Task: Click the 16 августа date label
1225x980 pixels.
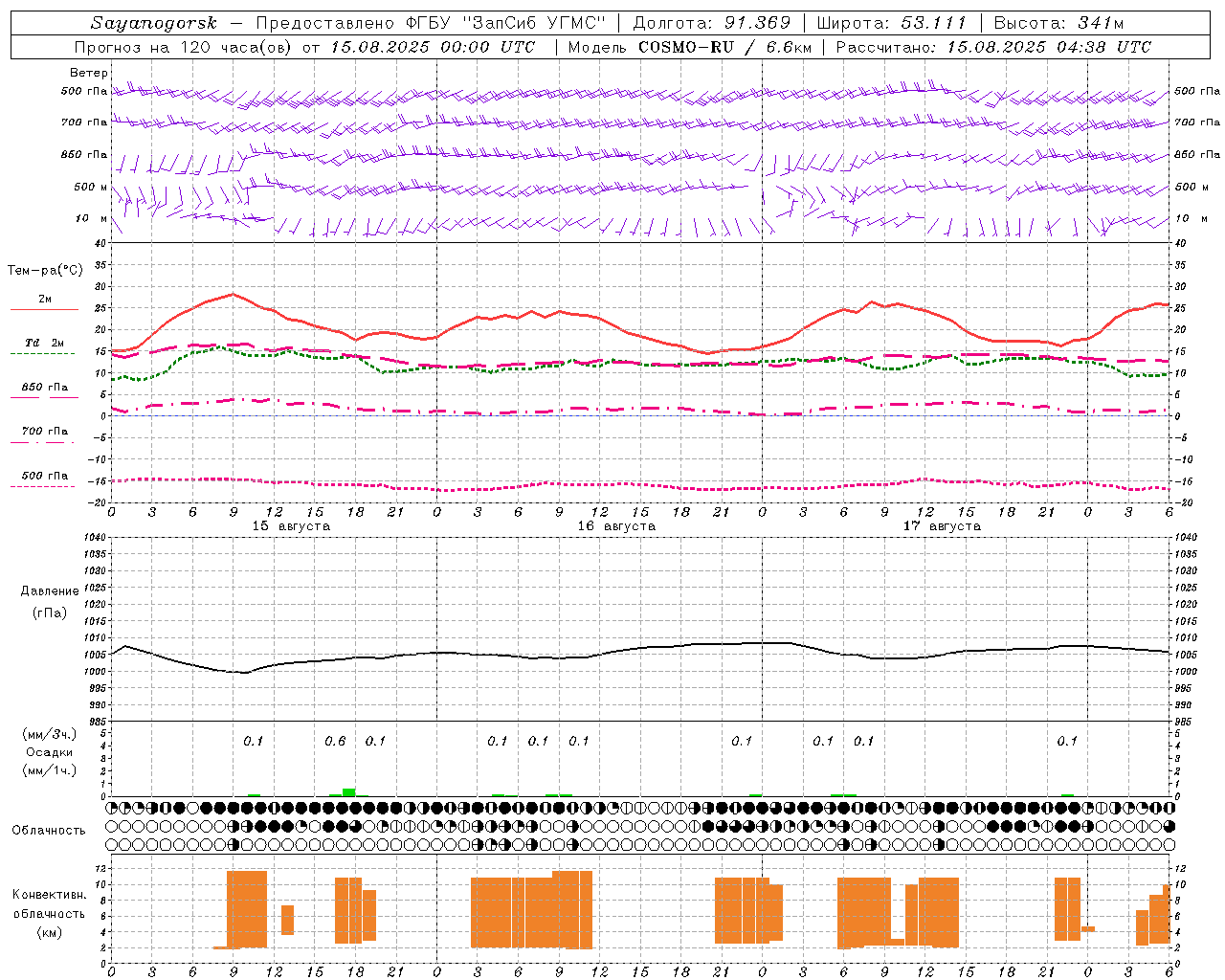Action: point(616,526)
